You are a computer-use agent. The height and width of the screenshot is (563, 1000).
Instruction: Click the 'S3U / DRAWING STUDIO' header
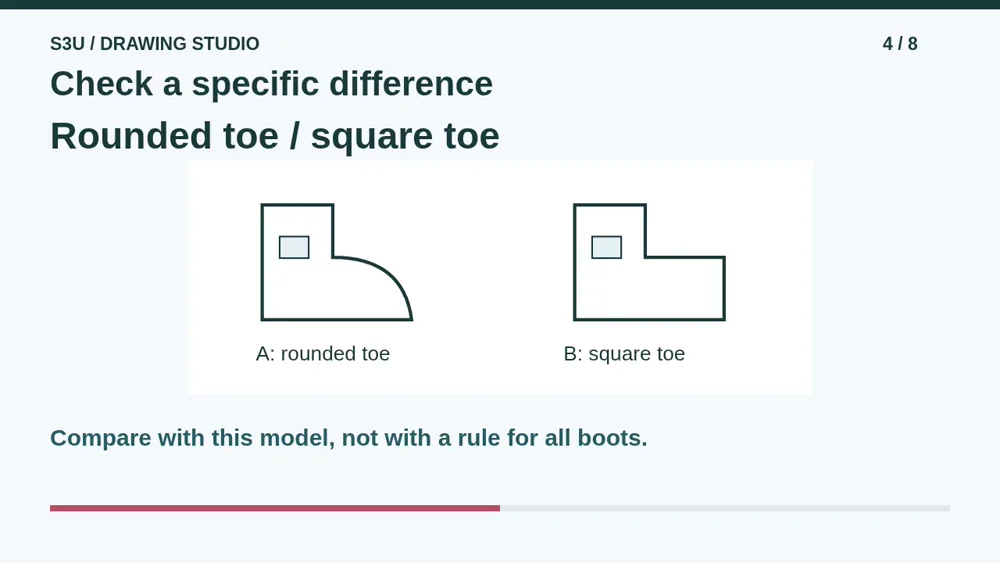point(155,44)
